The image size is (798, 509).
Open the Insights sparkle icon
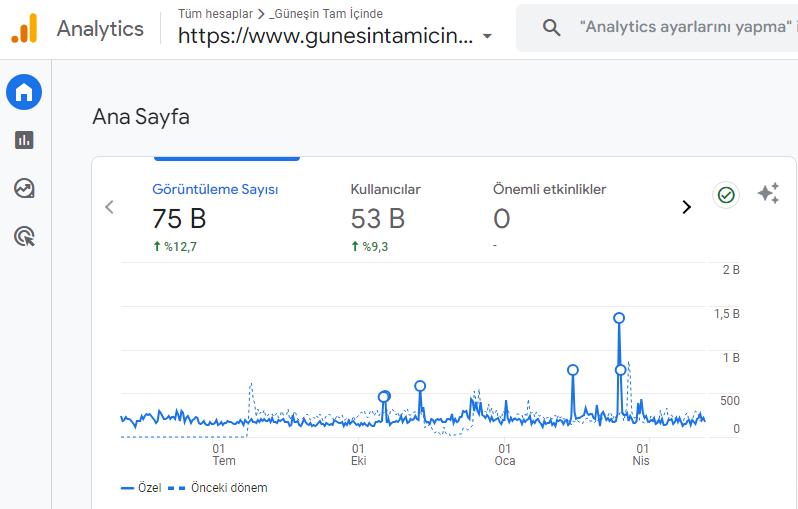[x=768, y=193]
